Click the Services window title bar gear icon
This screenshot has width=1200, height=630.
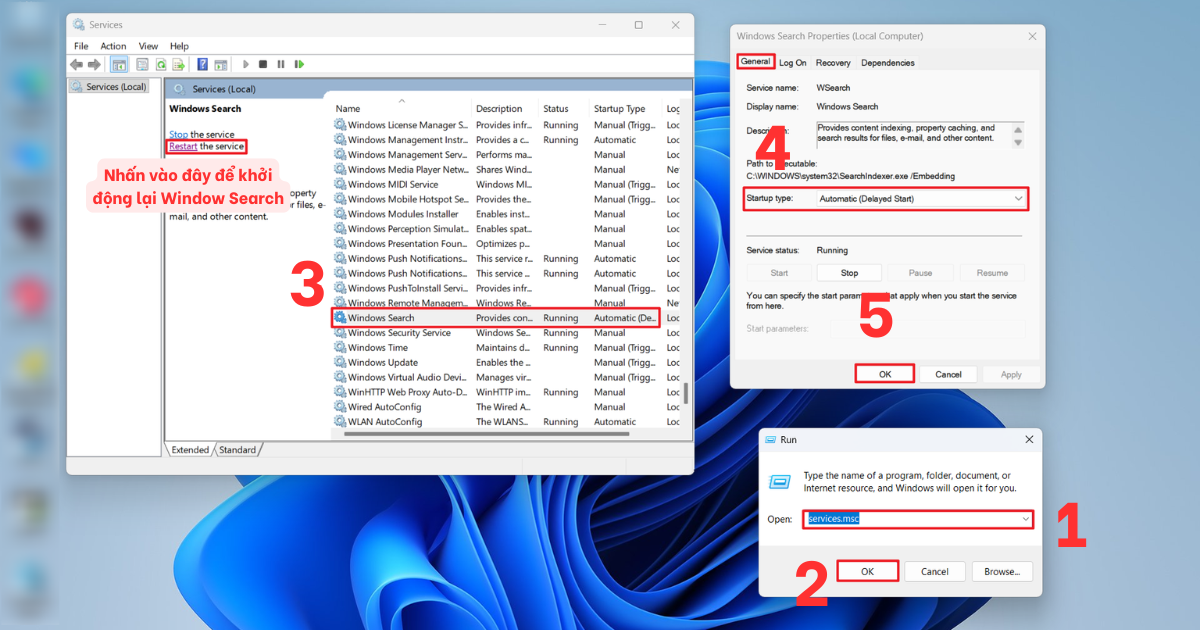coord(78,24)
